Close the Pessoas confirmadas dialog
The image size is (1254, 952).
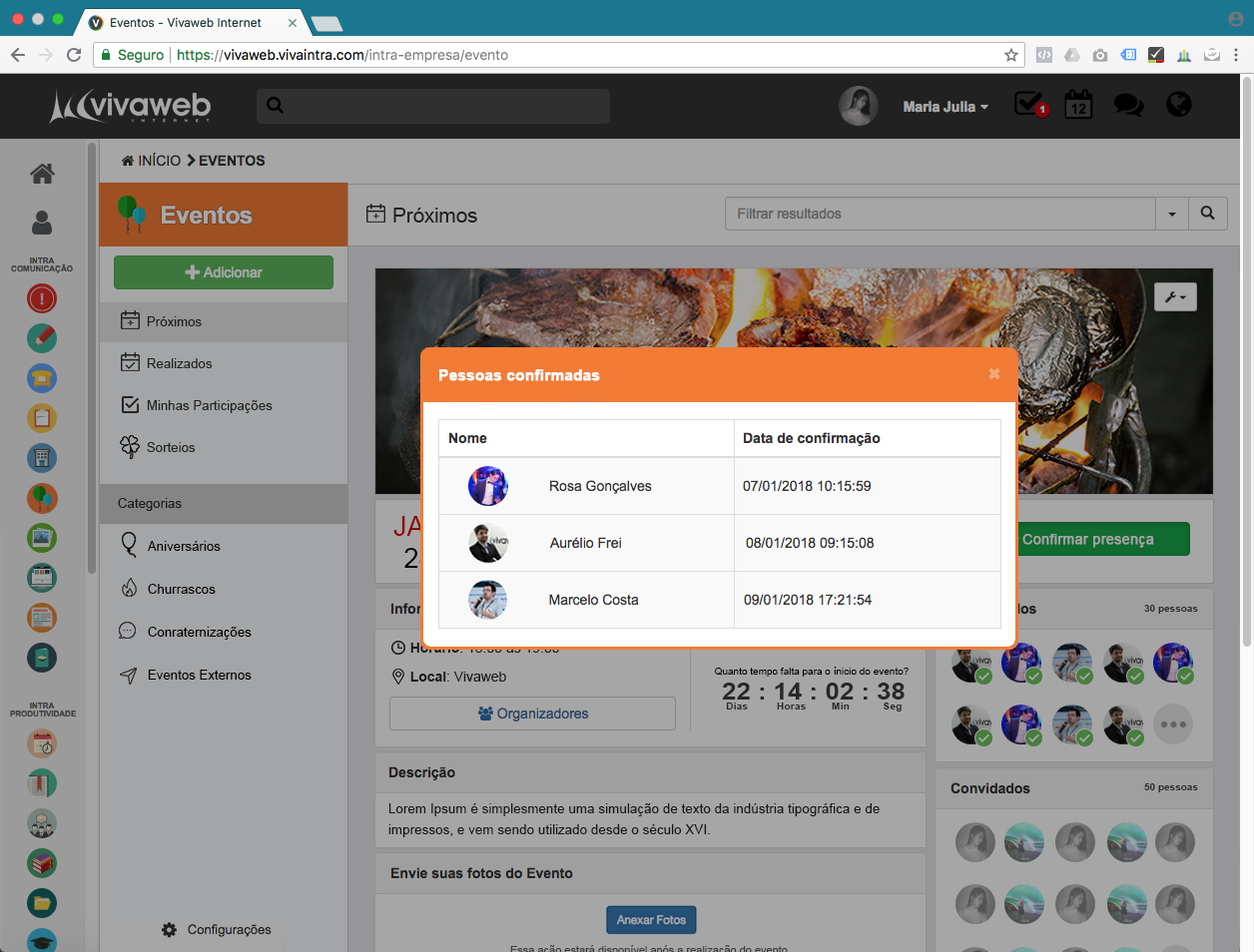coord(993,373)
